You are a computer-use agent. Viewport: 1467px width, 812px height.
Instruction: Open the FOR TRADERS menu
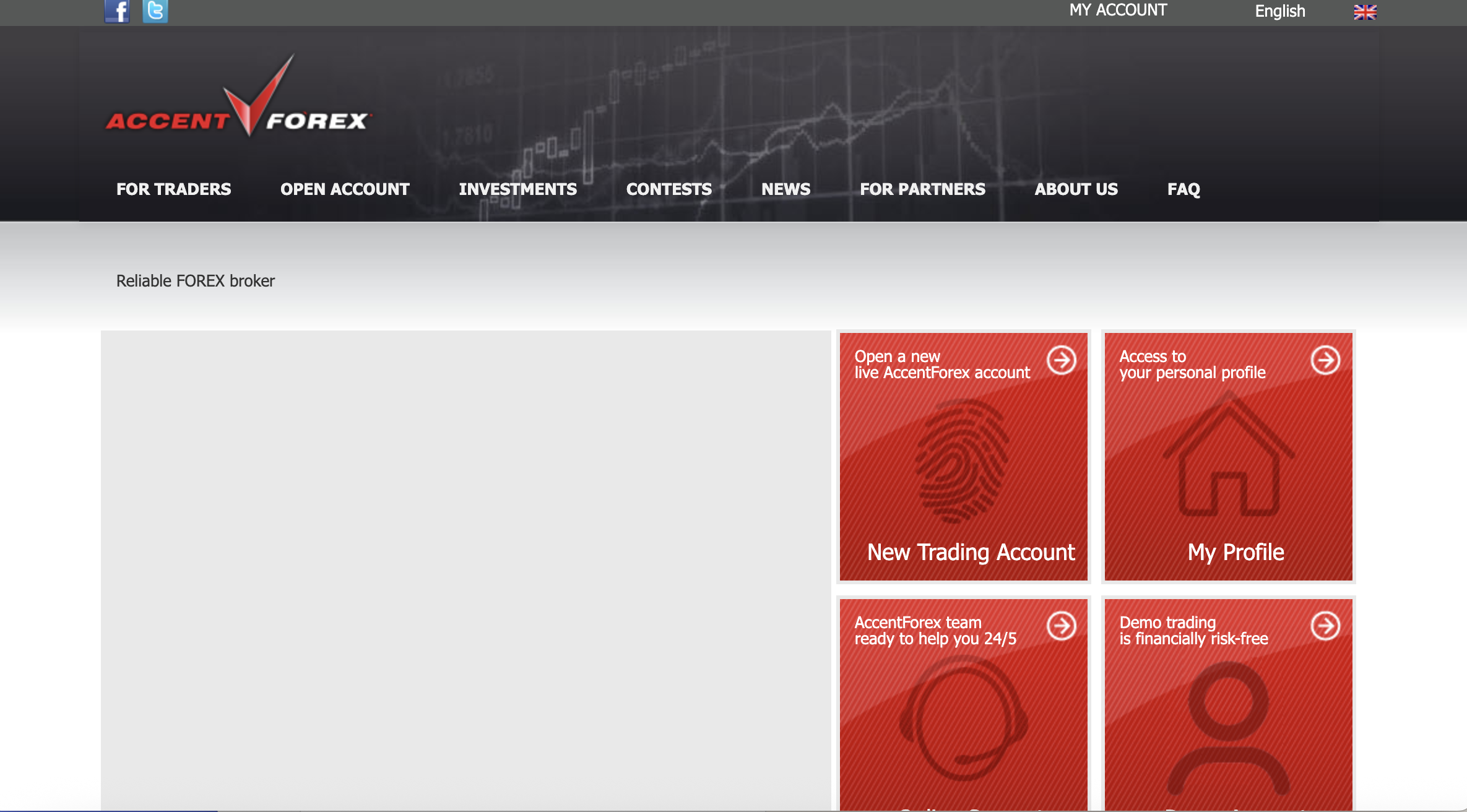tap(173, 189)
